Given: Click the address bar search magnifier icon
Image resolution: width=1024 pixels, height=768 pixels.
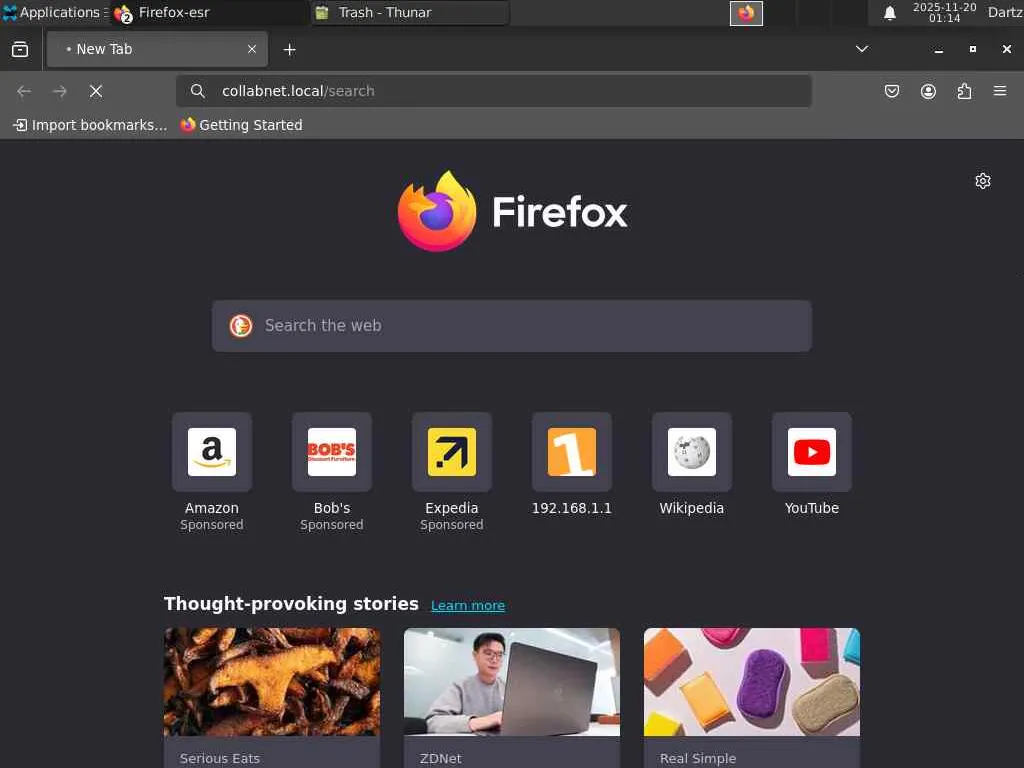Looking at the screenshot, I should coord(197,91).
